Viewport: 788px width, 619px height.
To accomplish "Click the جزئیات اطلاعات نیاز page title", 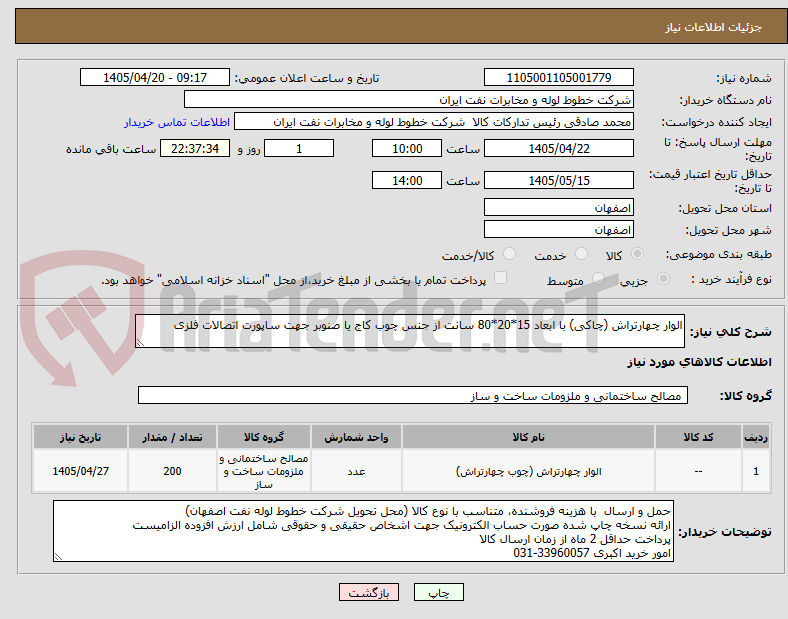I will (714, 27).
